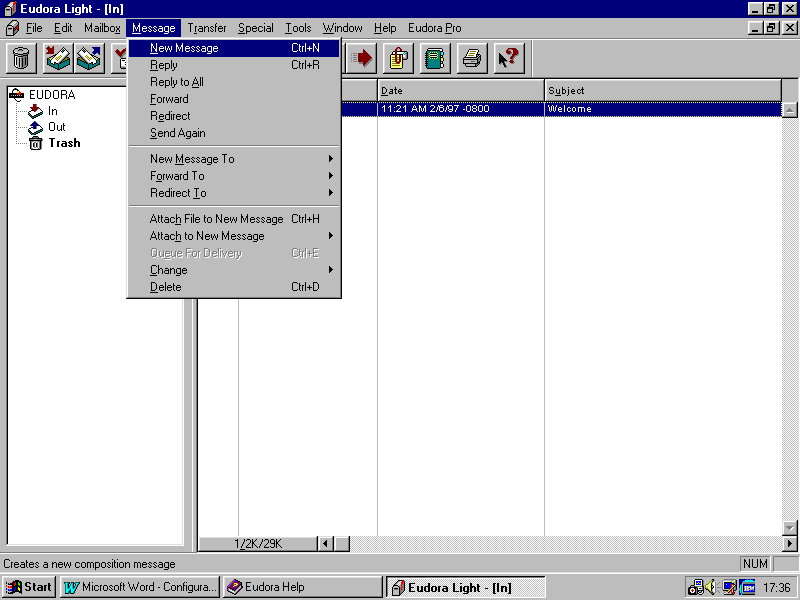This screenshot has height=600, width=800.
Task: Expand the Change submenu
Action: (234, 270)
